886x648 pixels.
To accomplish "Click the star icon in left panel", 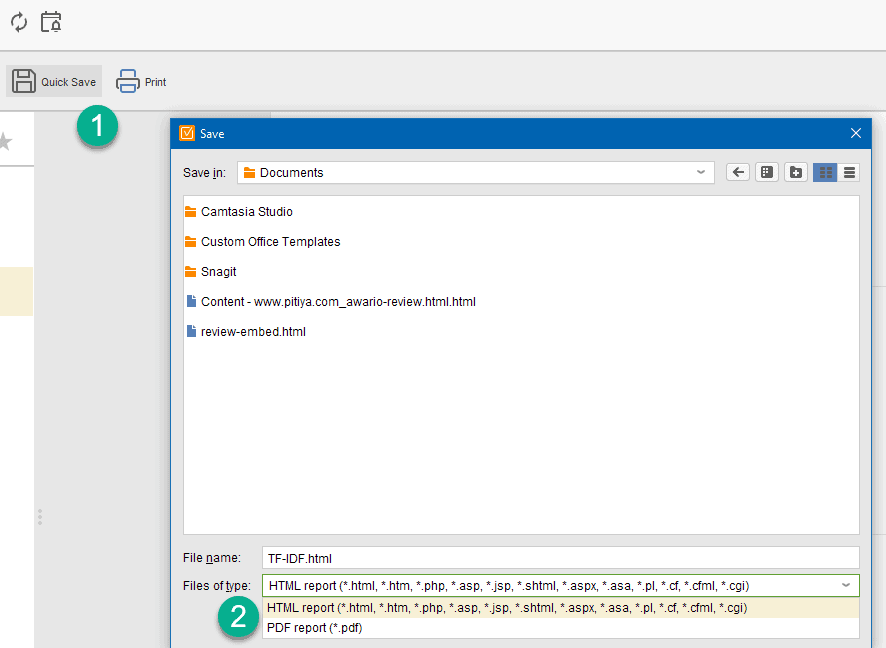I will [5, 141].
